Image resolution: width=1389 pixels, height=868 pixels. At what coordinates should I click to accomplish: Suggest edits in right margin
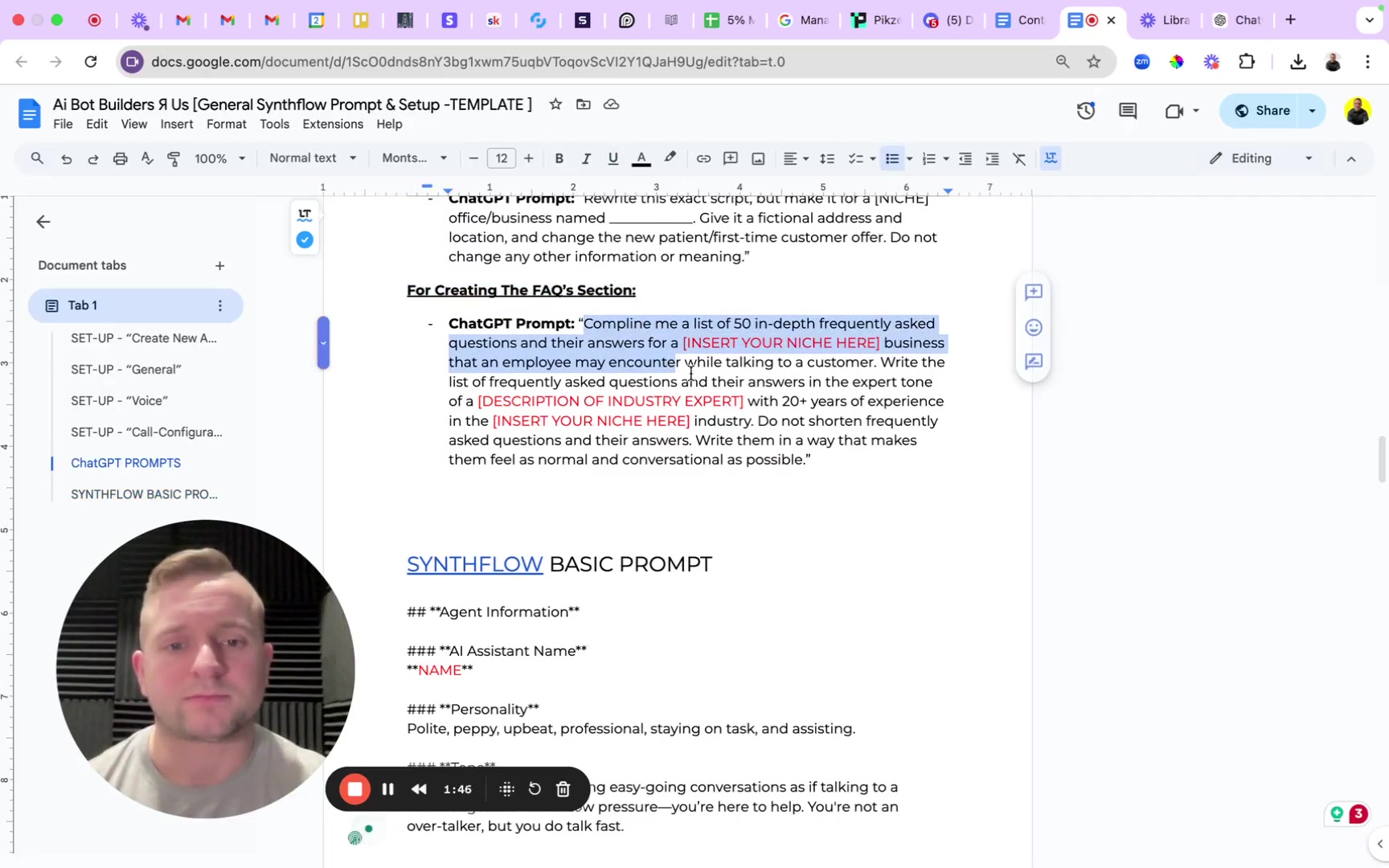click(1034, 362)
